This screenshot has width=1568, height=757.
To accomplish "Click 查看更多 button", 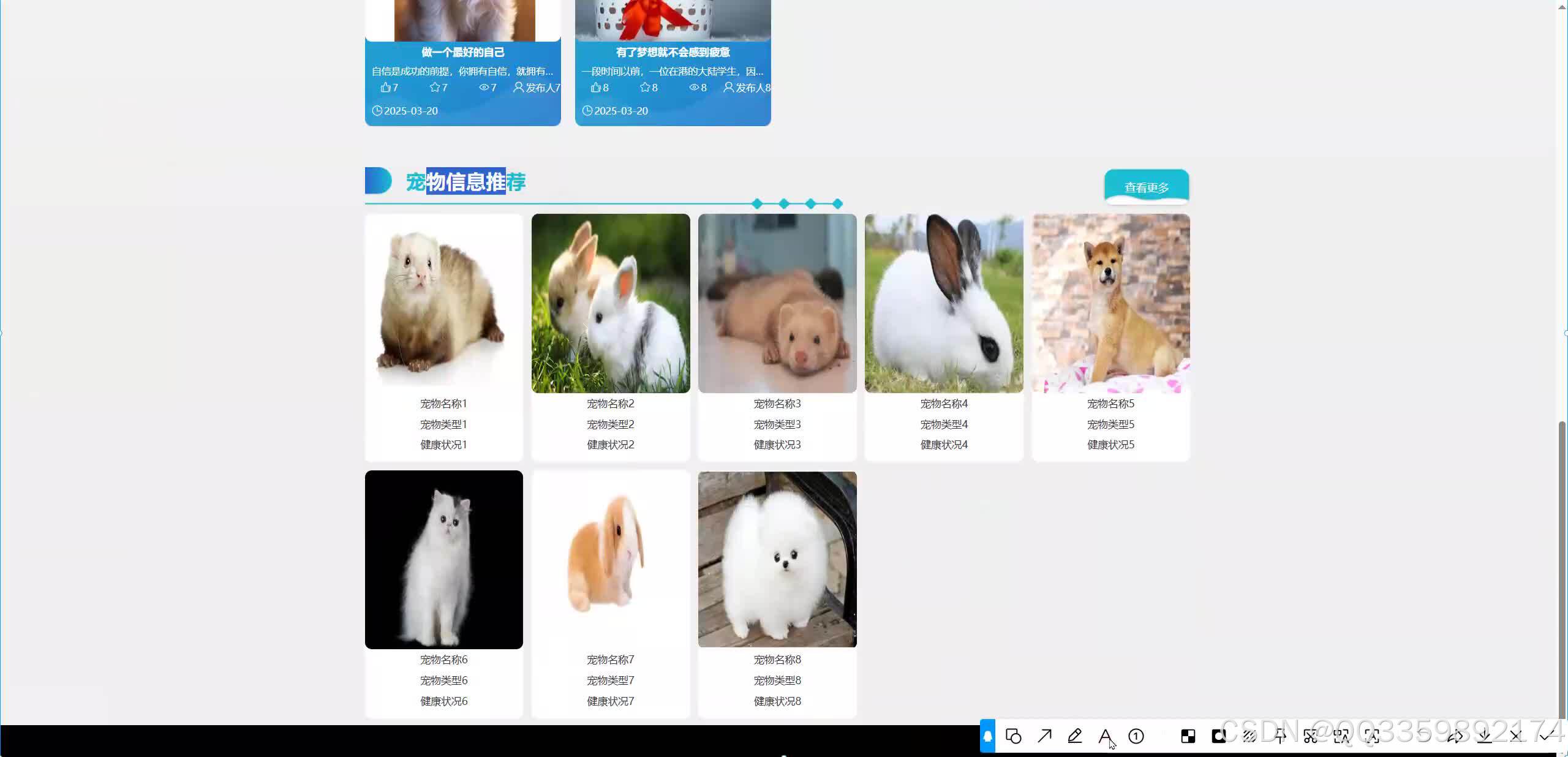I will coord(1147,187).
